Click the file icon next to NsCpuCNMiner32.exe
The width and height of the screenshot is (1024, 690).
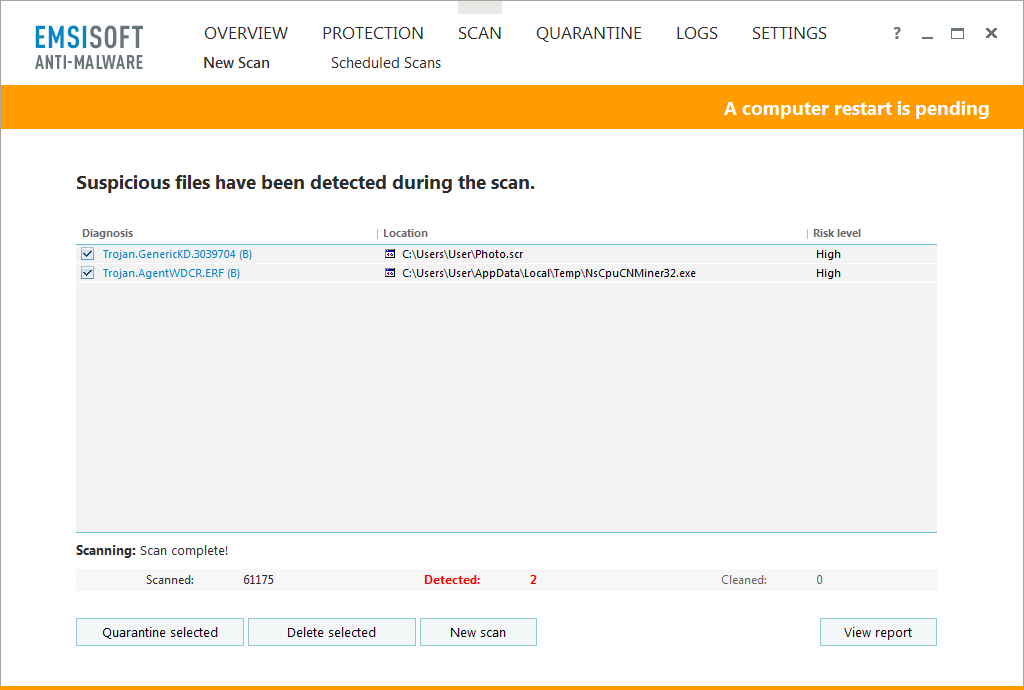pyautogui.click(x=390, y=273)
